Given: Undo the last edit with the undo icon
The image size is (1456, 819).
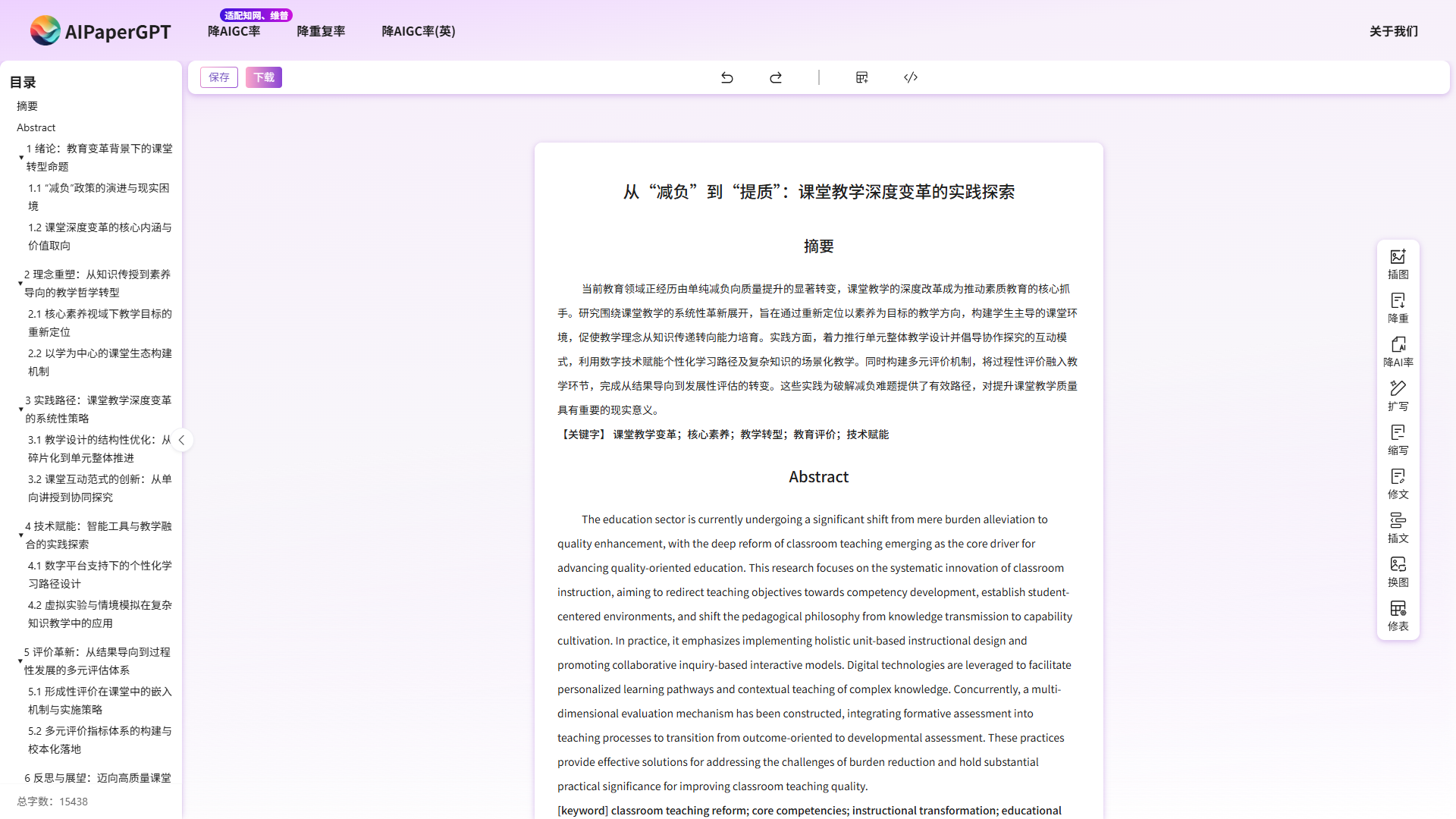Looking at the screenshot, I should tap(727, 77).
